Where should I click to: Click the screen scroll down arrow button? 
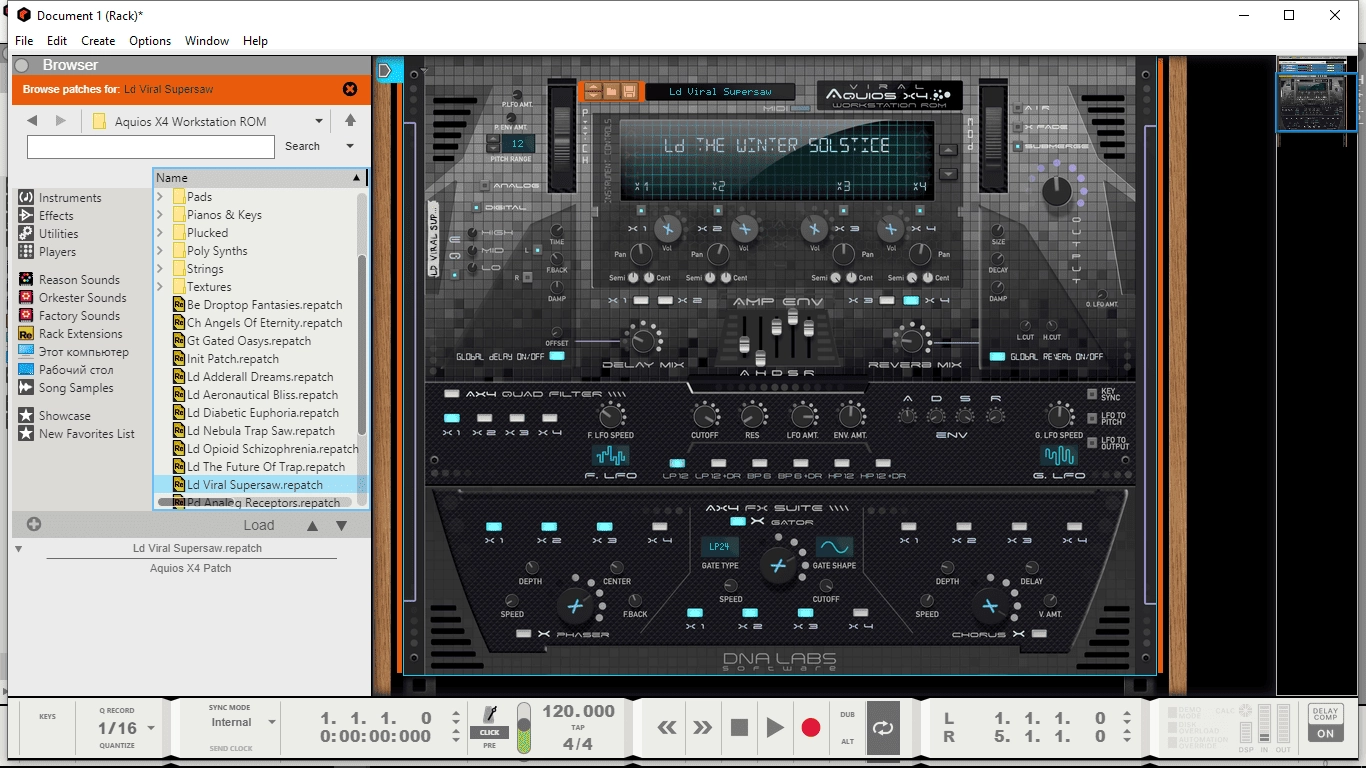point(948,173)
